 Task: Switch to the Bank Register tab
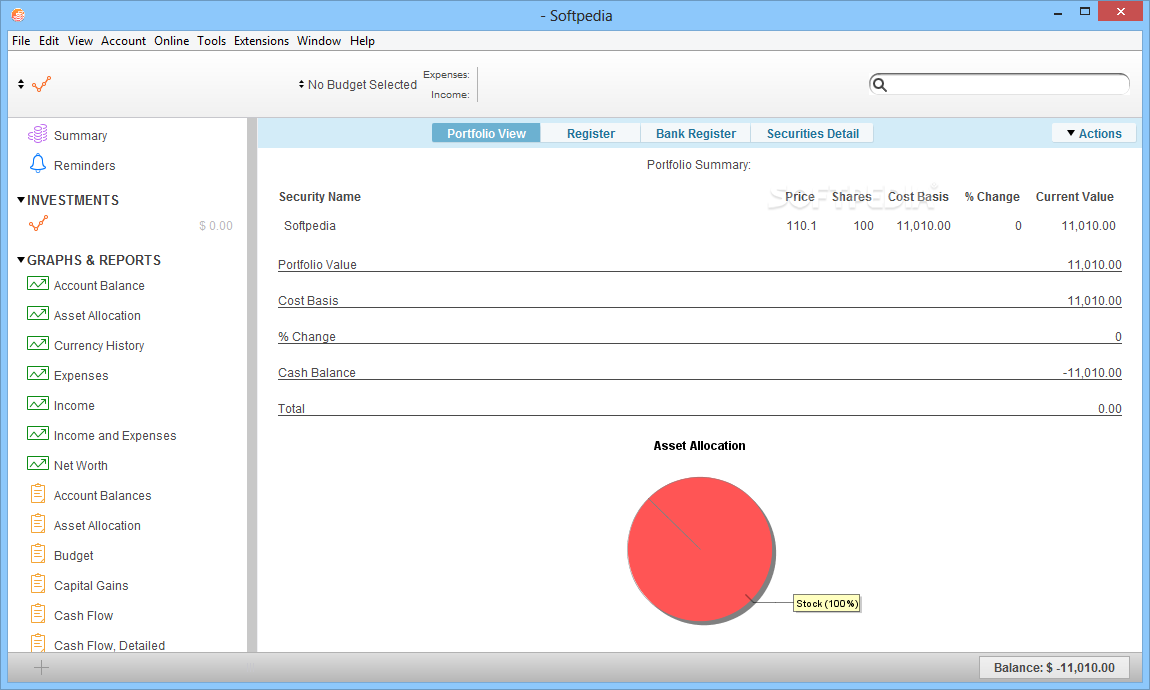point(695,133)
